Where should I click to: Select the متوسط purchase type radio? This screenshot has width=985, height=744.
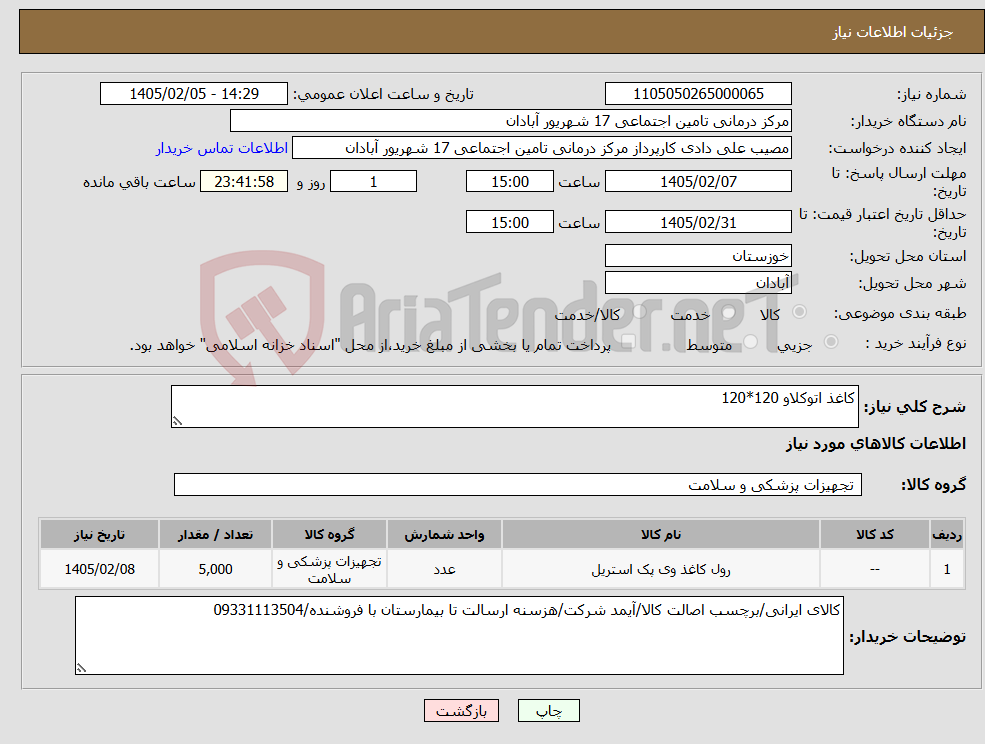click(x=750, y=341)
